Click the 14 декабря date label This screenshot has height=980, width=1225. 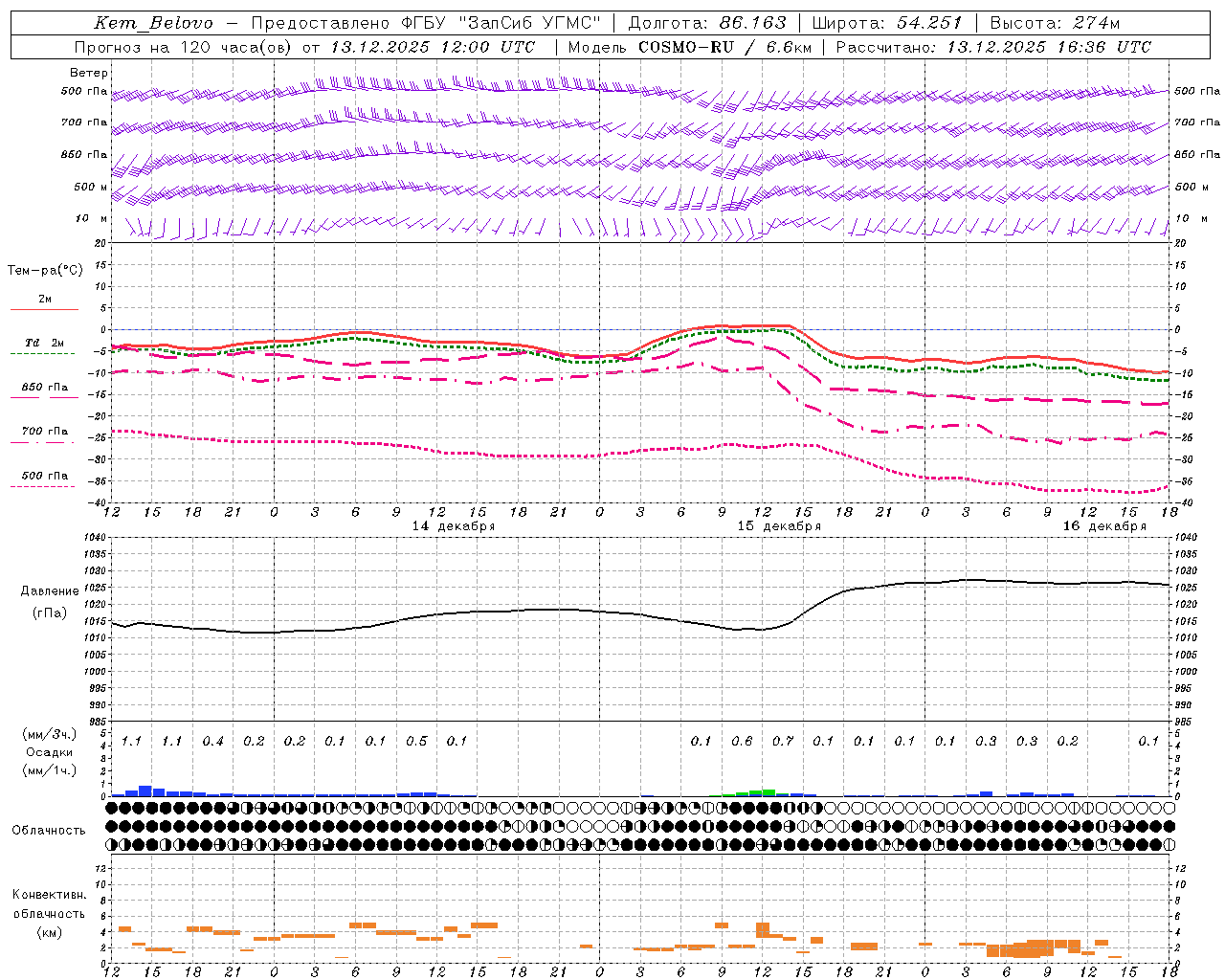(454, 526)
